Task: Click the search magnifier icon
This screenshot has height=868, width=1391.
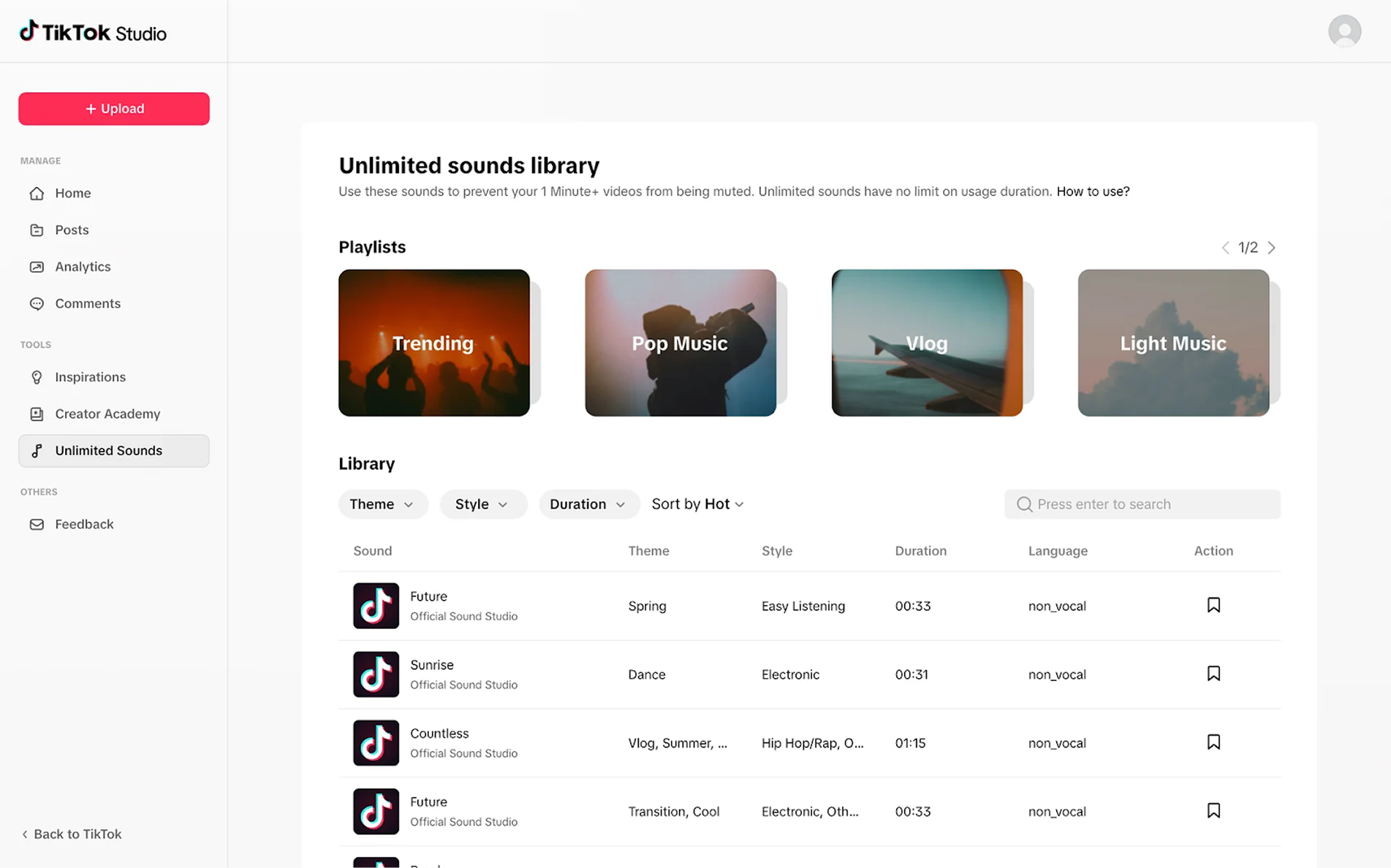Action: click(x=1024, y=504)
